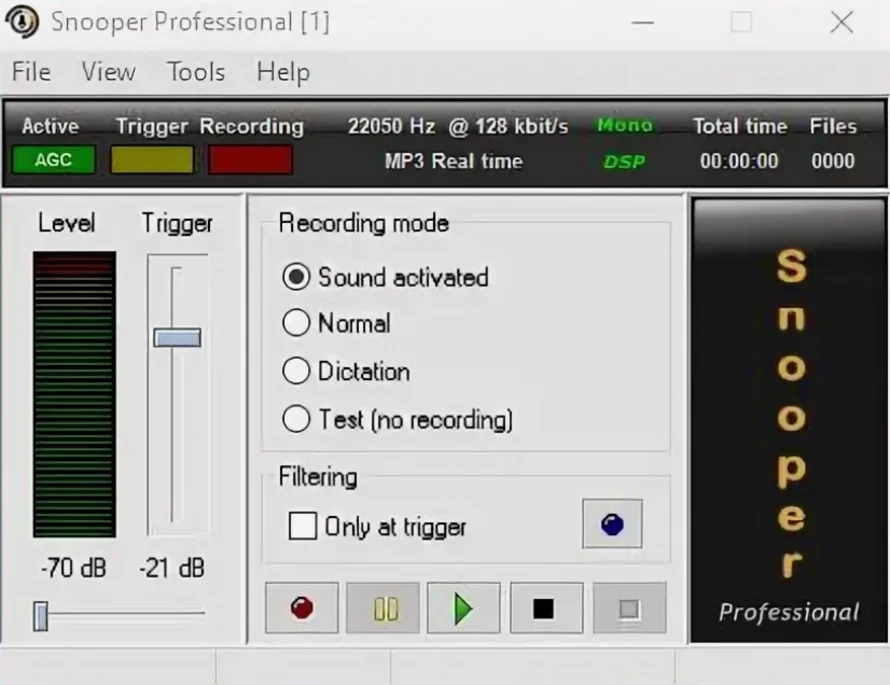890x685 pixels.
Task: Toggle the green DSP indicator
Action: 624,162
